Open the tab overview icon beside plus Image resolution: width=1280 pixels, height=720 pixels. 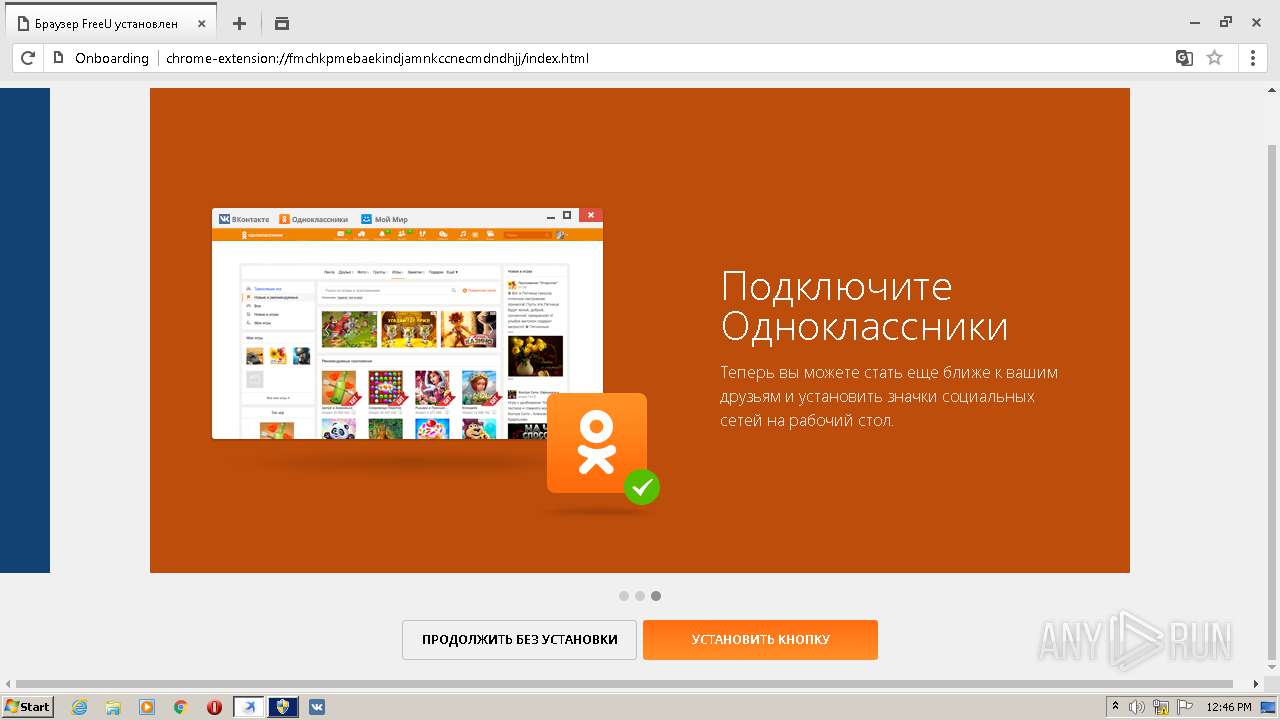(281, 23)
